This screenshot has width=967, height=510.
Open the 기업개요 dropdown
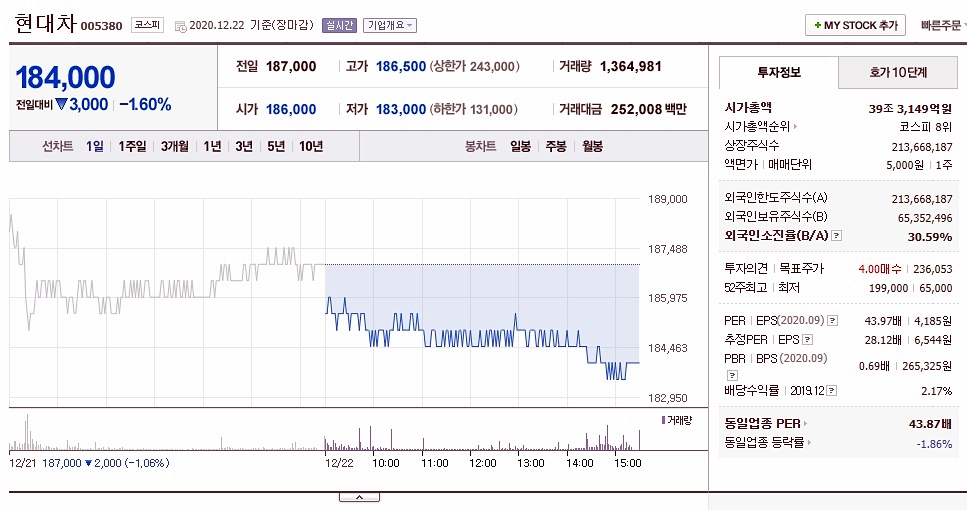(x=390, y=25)
